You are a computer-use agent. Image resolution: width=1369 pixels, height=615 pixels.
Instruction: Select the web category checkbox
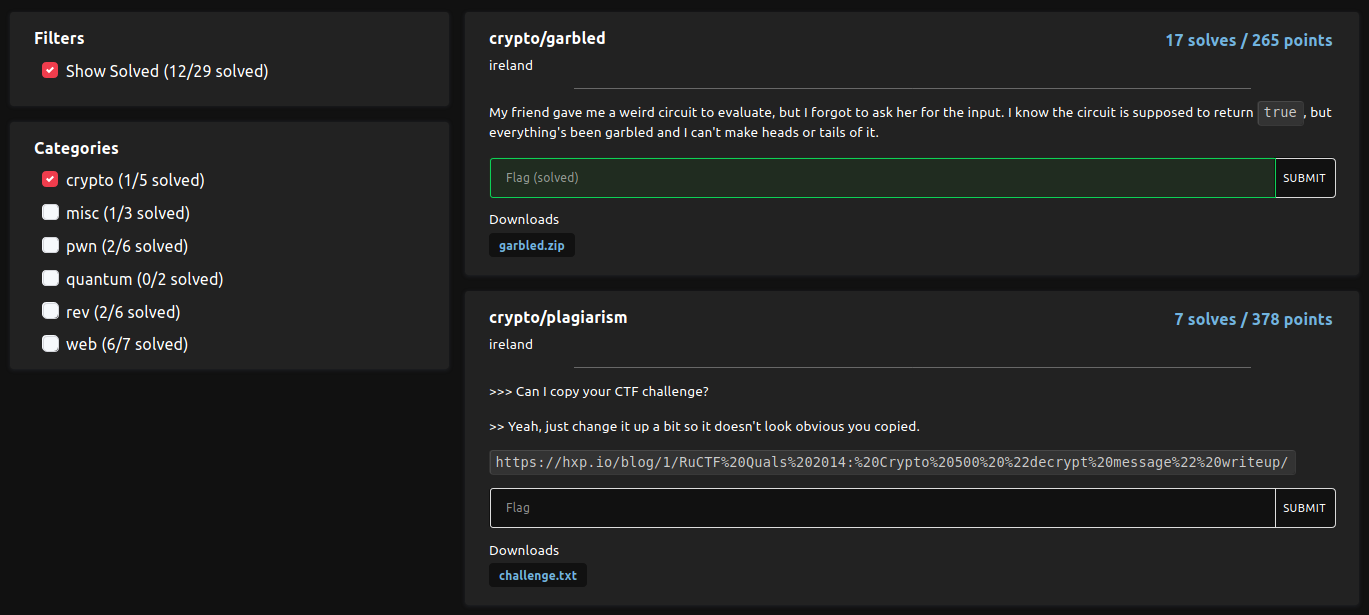click(x=50, y=344)
